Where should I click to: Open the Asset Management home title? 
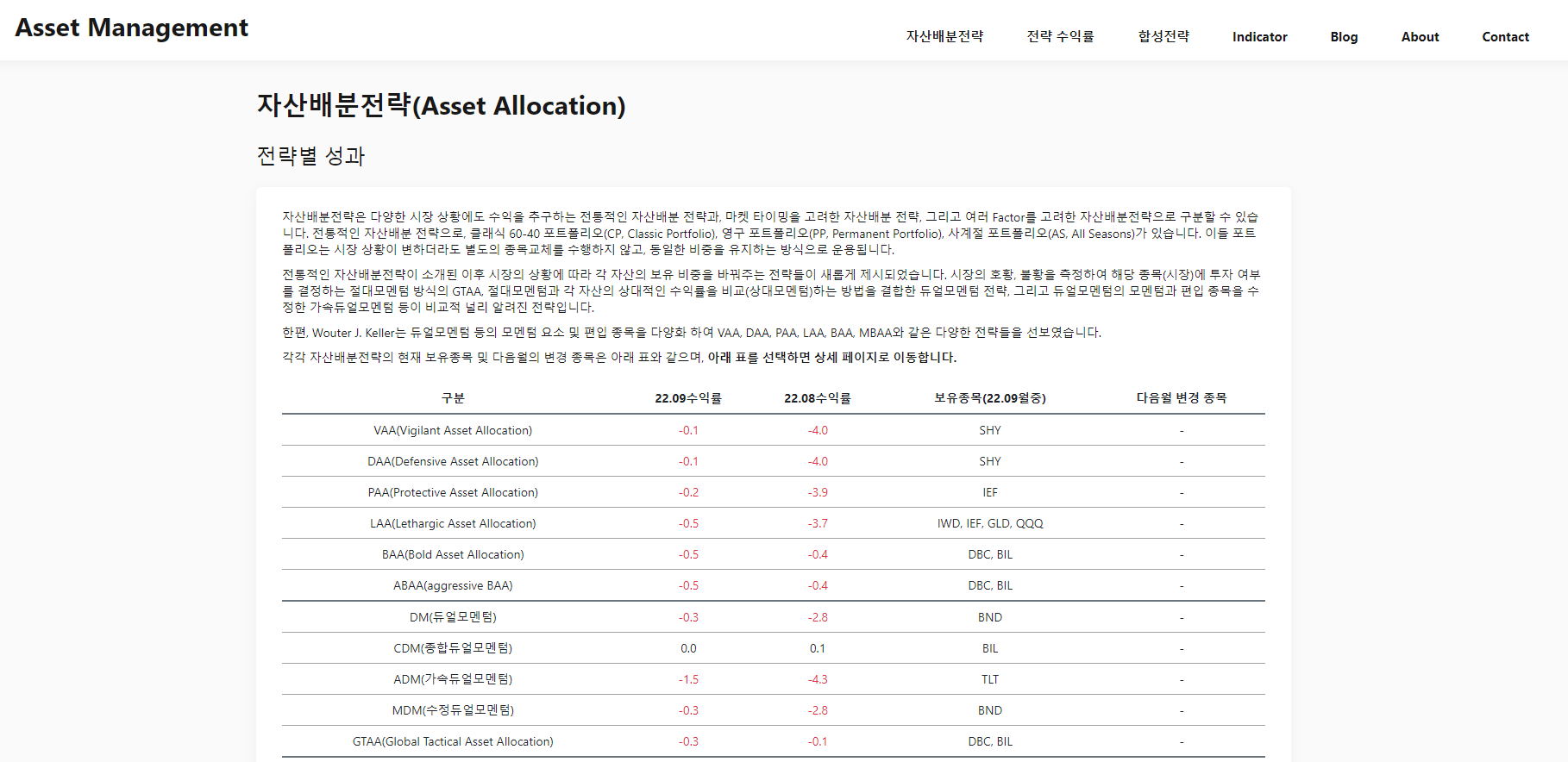132,28
